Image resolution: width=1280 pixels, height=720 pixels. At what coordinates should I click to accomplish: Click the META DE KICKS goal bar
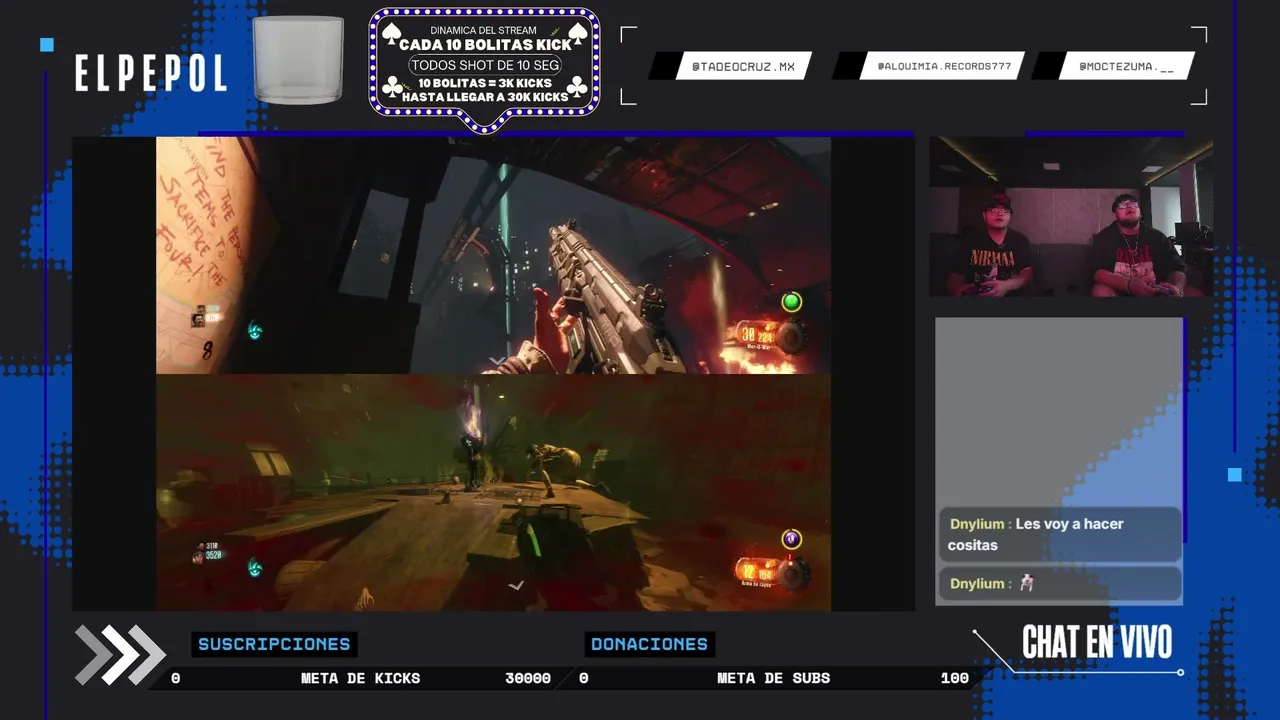tap(361, 678)
